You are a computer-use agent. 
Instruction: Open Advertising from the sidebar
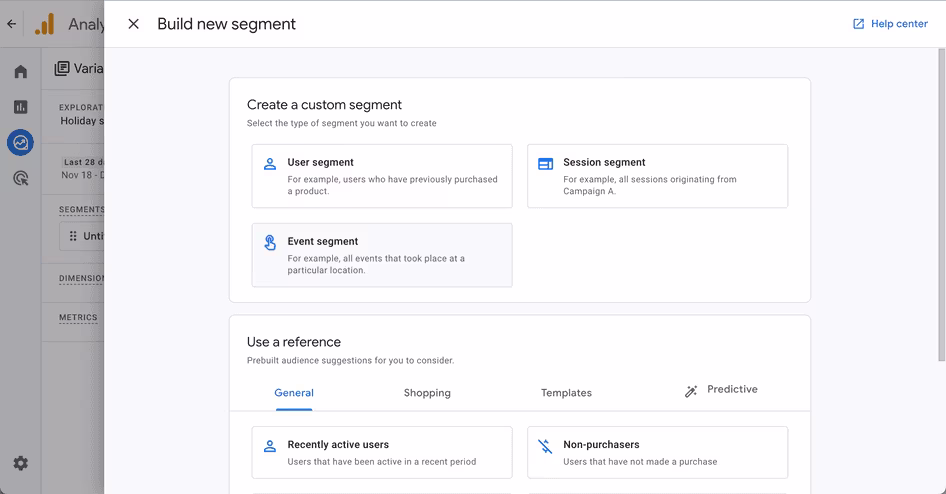pos(21,179)
